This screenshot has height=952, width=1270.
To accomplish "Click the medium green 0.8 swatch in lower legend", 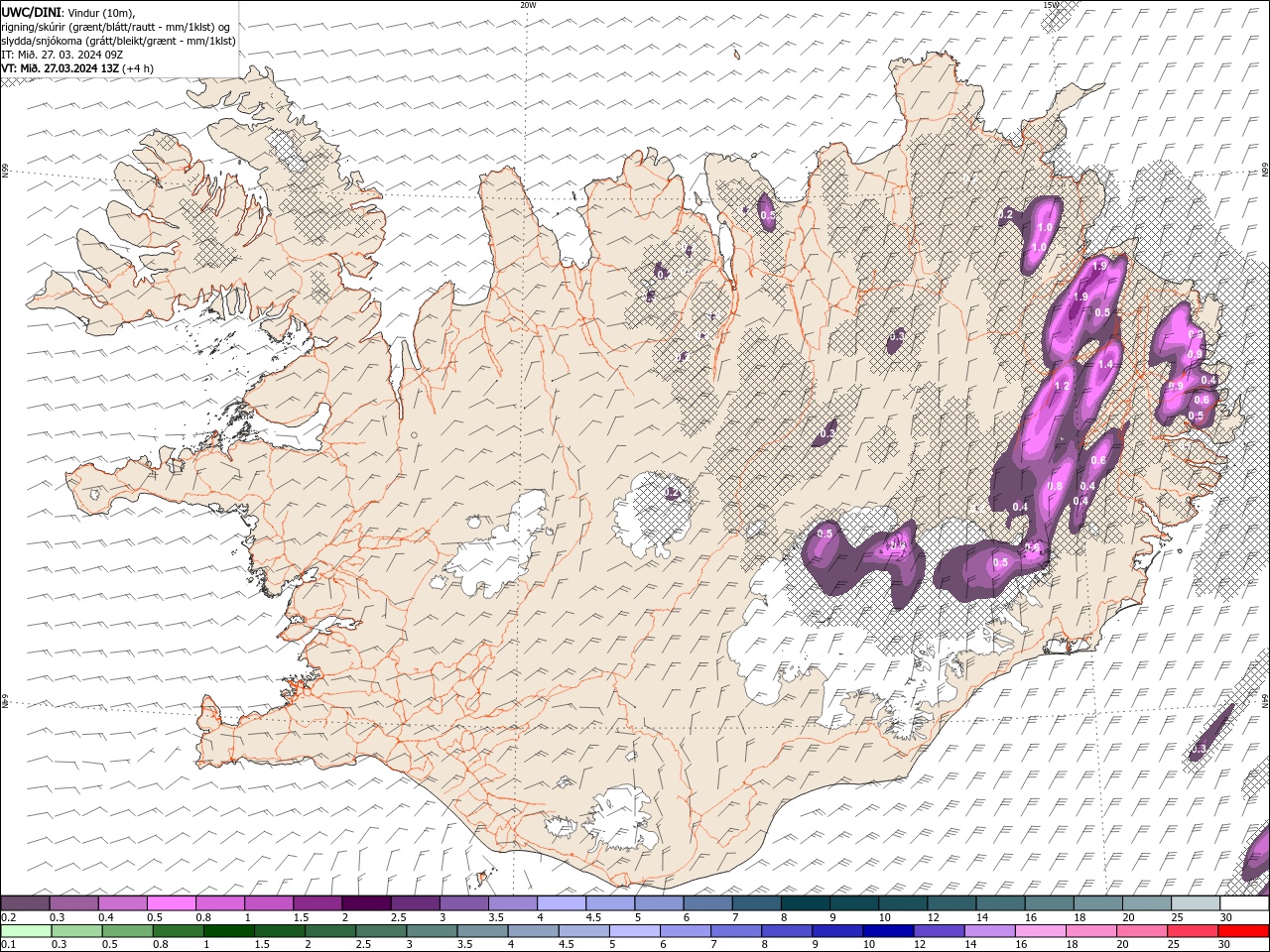I will tap(179, 931).
